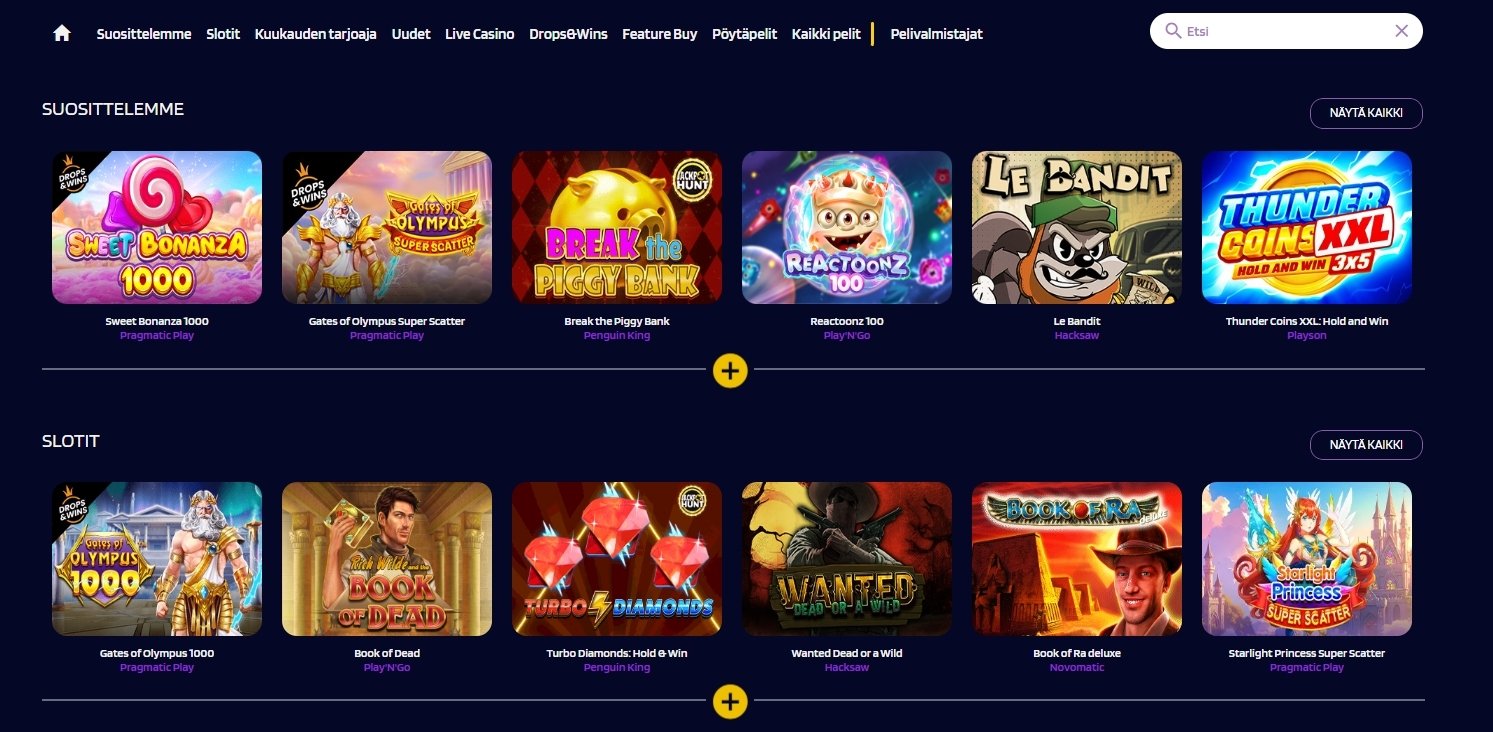Focus the Etsi search field
Image resolution: width=1493 pixels, height=732 pixels.
click(1286, 31)
